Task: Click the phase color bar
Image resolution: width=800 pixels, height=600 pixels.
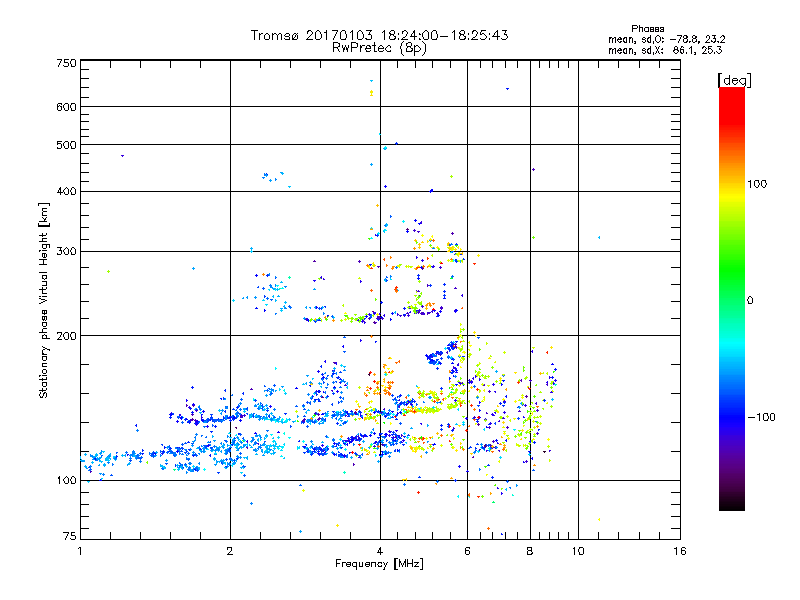Action: [x=732, y=298]
